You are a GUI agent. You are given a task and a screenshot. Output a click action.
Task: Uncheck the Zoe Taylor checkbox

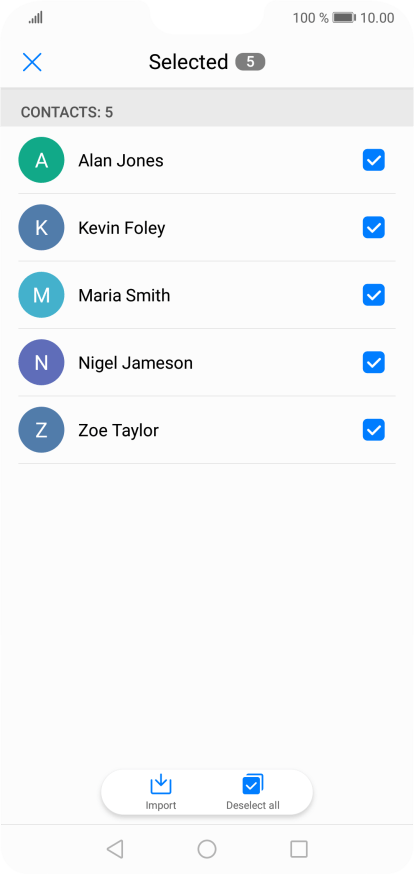pyautogui.click(x=373, y=430)
